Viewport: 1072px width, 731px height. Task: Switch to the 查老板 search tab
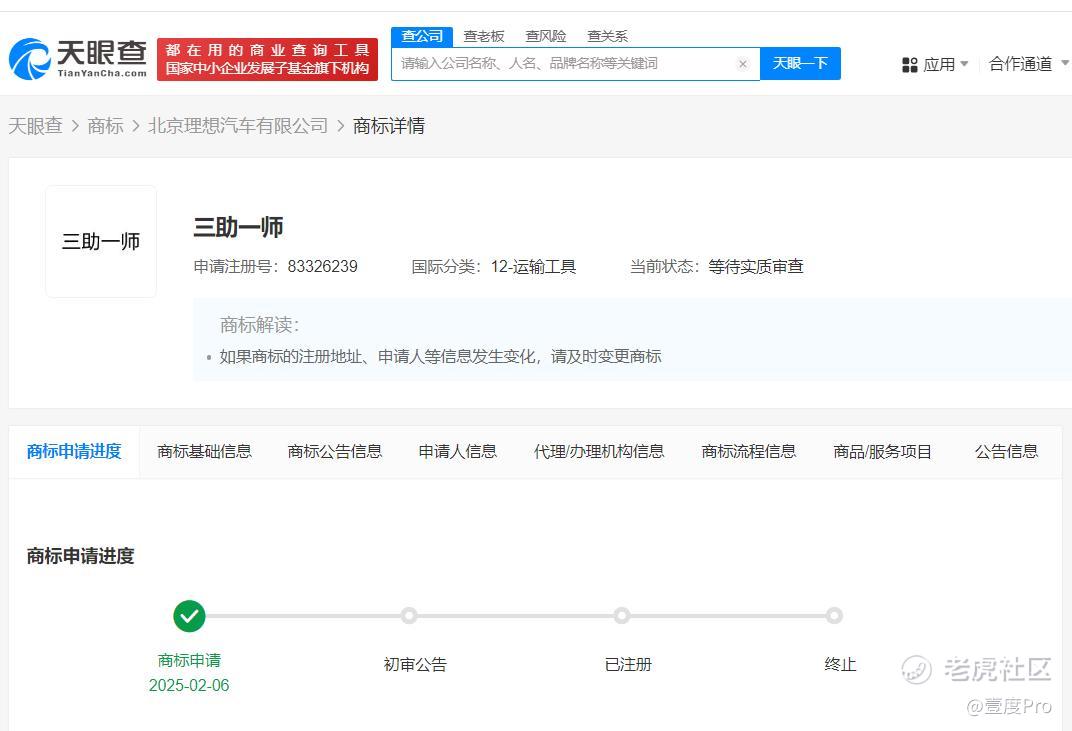484,36
